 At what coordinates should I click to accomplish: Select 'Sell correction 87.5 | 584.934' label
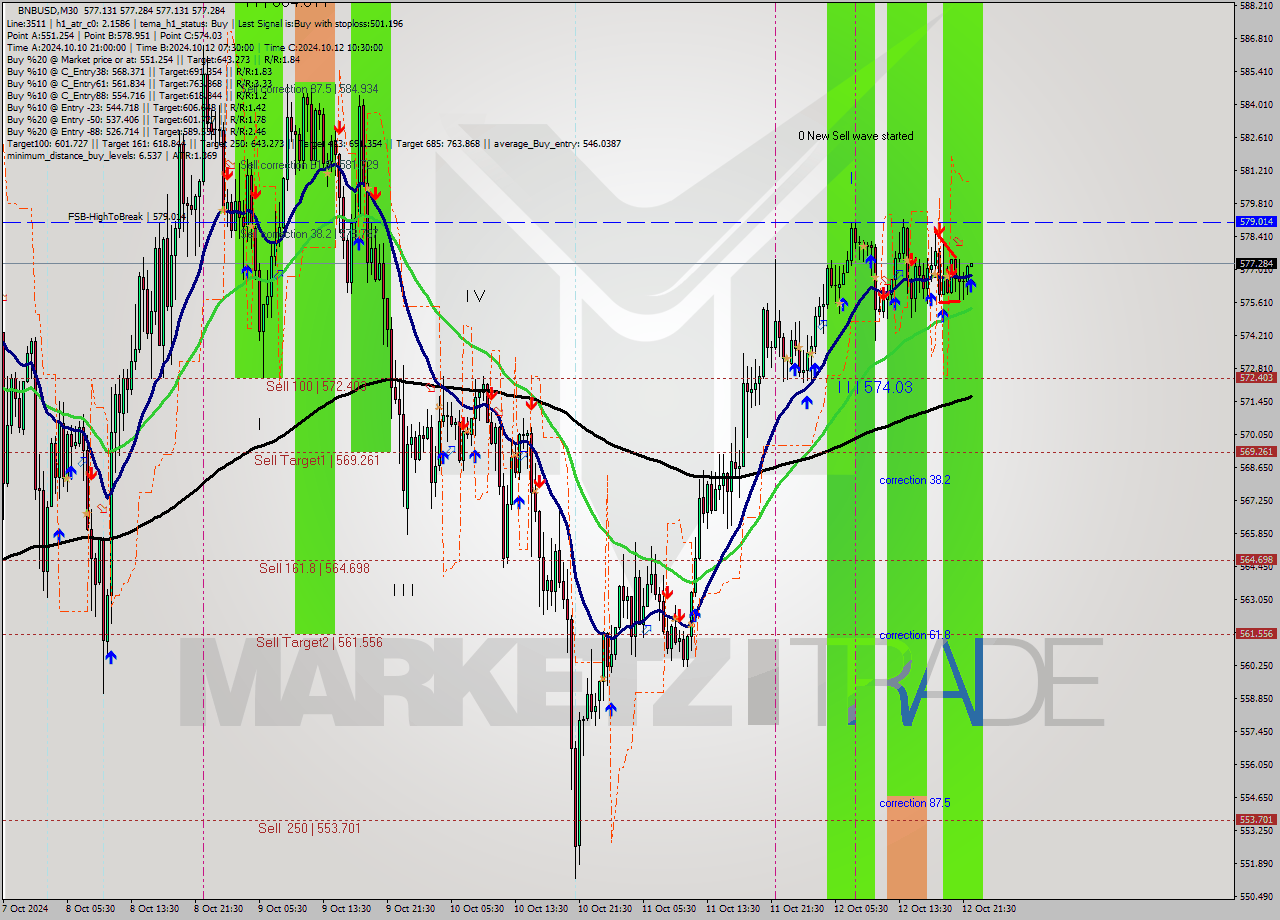coord(309,89)
